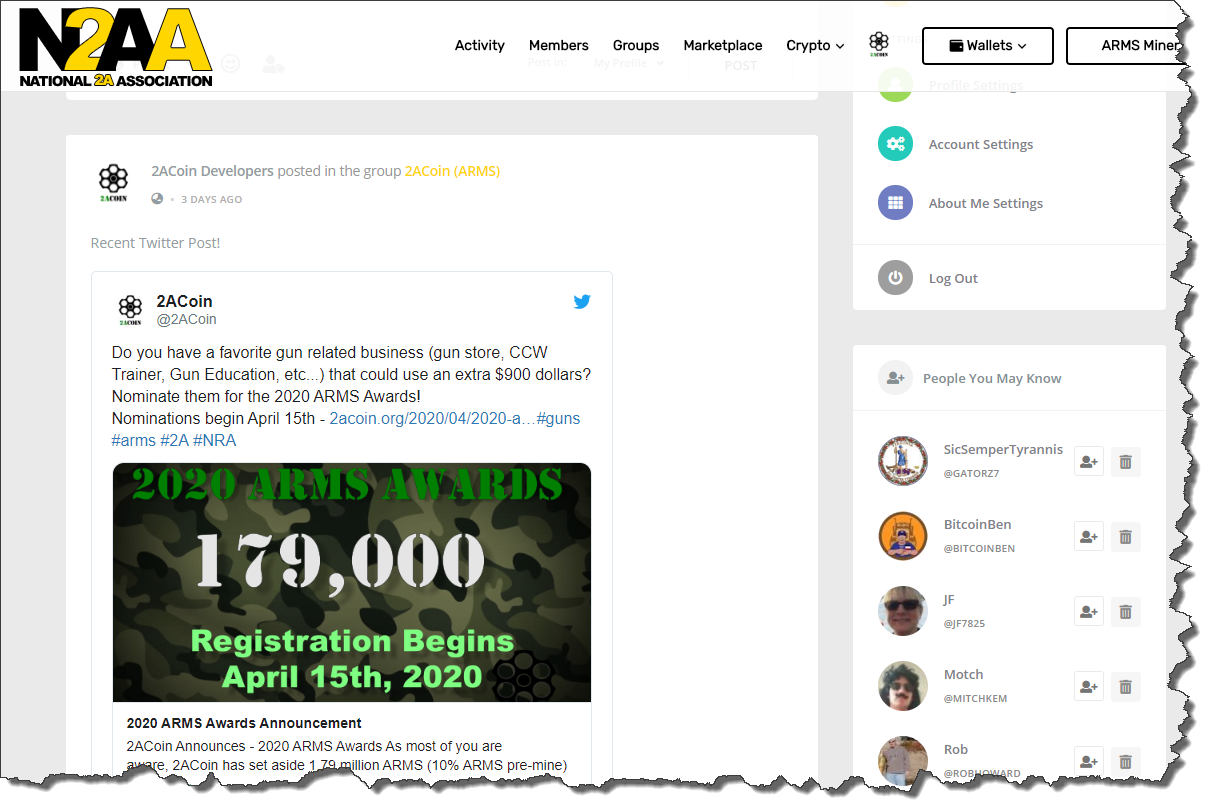Click the About Me Settings grid icon
Screen dimensions: 1215x812
(x=895, y=203)
